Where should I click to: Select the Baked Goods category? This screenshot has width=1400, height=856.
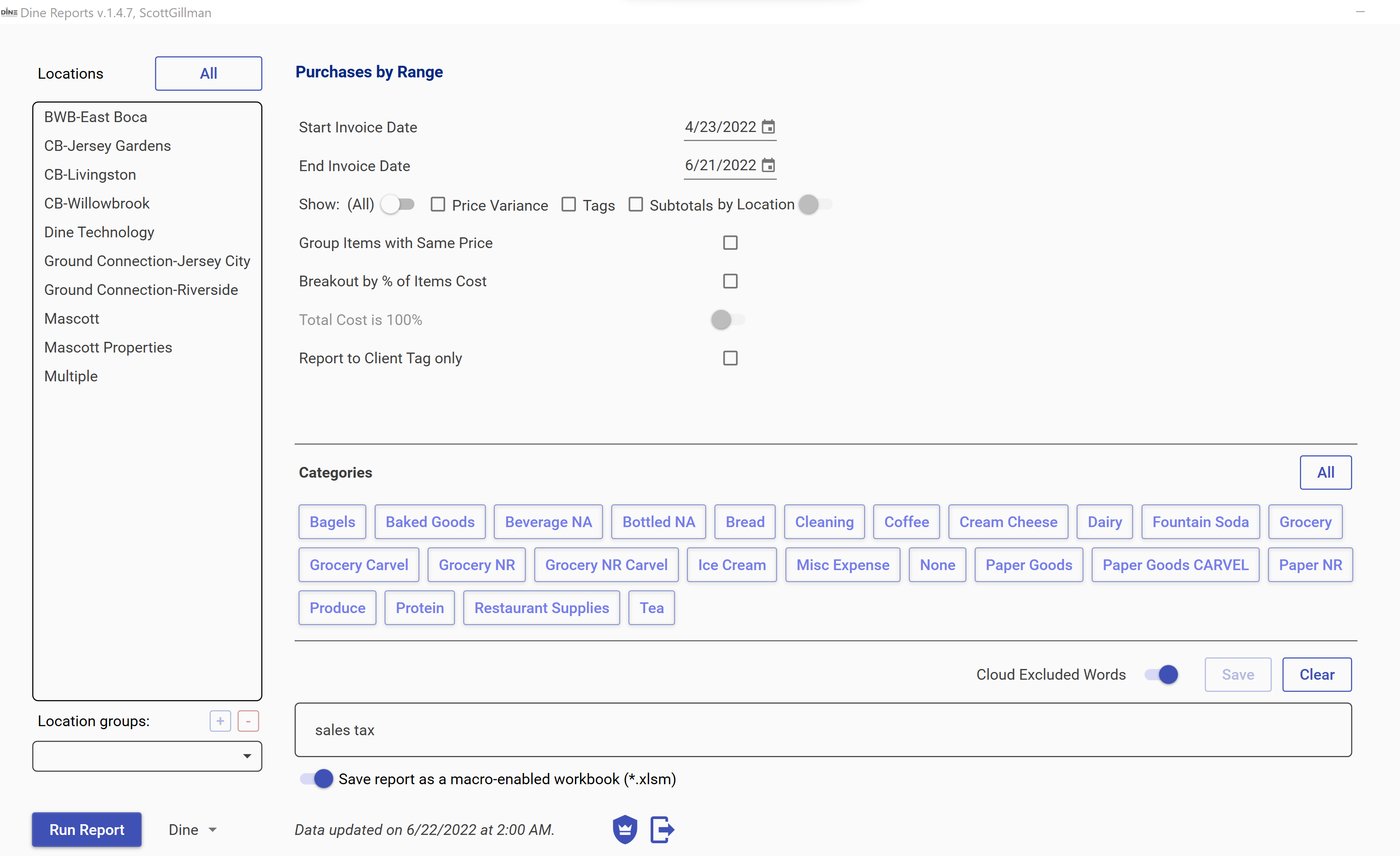click(430, 522)
